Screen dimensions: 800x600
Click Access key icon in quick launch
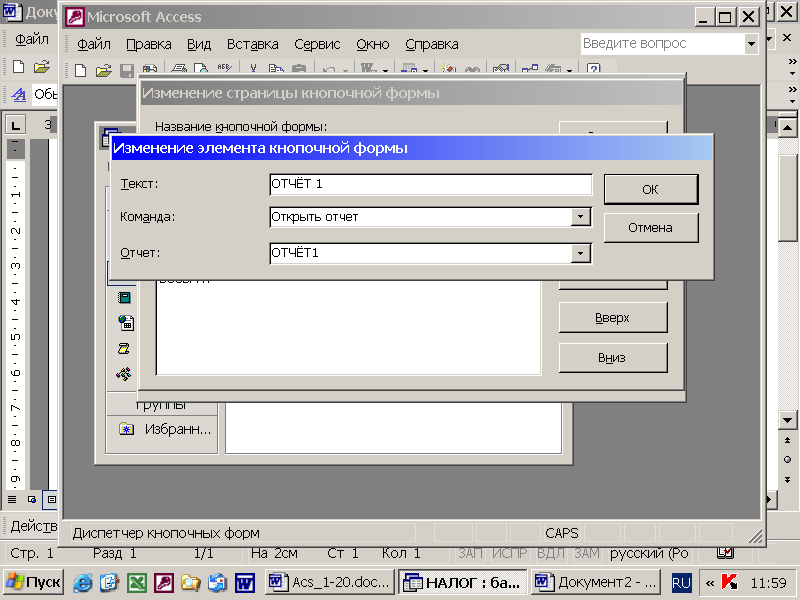[x=164, y=582]
